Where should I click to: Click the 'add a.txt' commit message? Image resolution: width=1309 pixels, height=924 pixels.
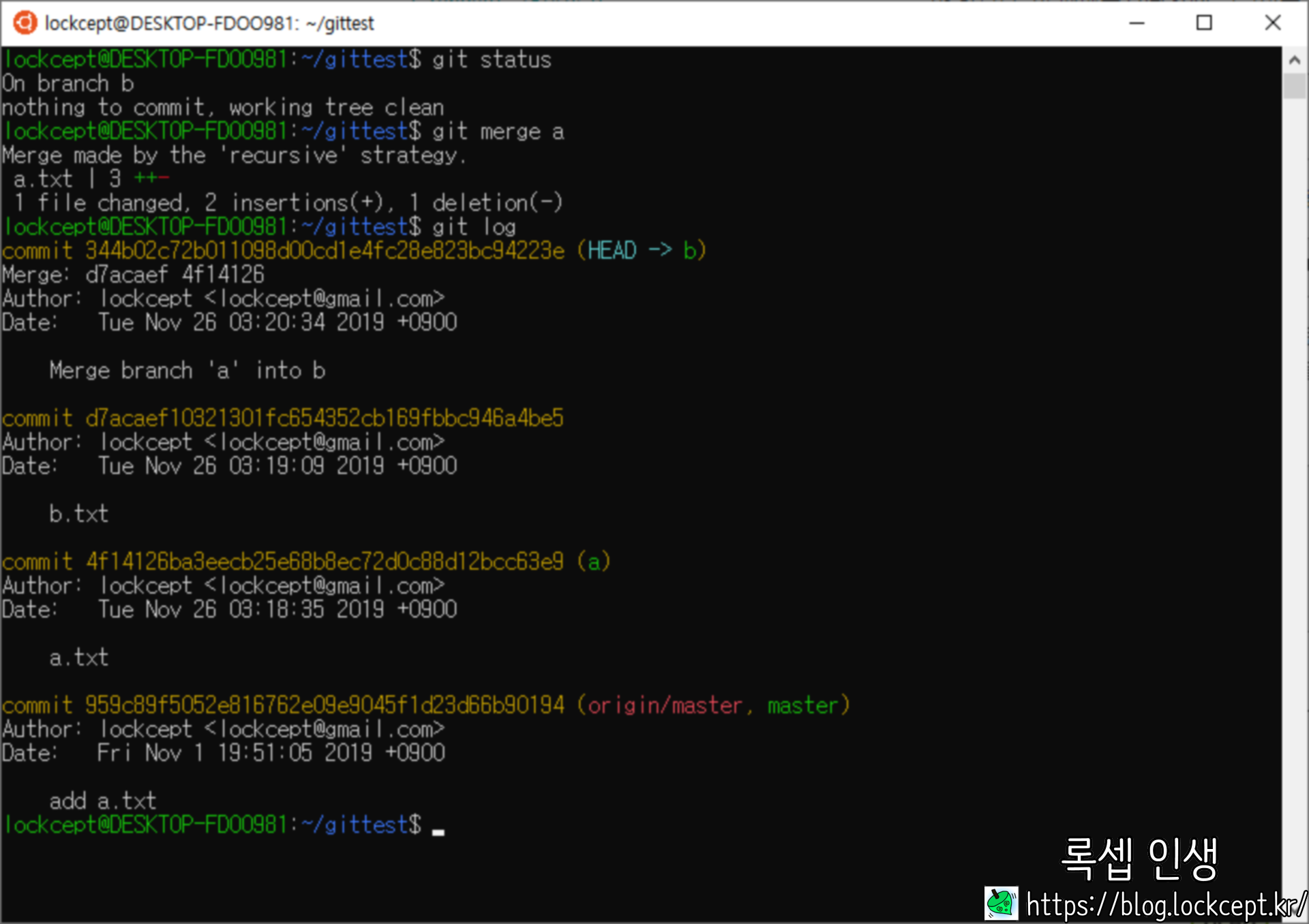pyautogui.click(x=103, y=801)
